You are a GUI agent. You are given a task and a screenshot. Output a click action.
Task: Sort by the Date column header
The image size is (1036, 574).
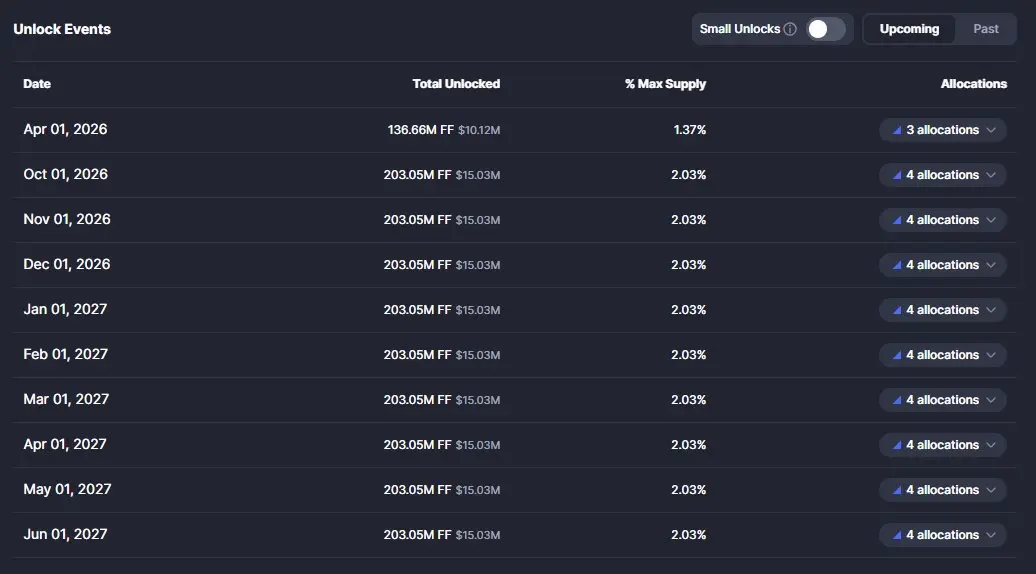coord(37,84)
